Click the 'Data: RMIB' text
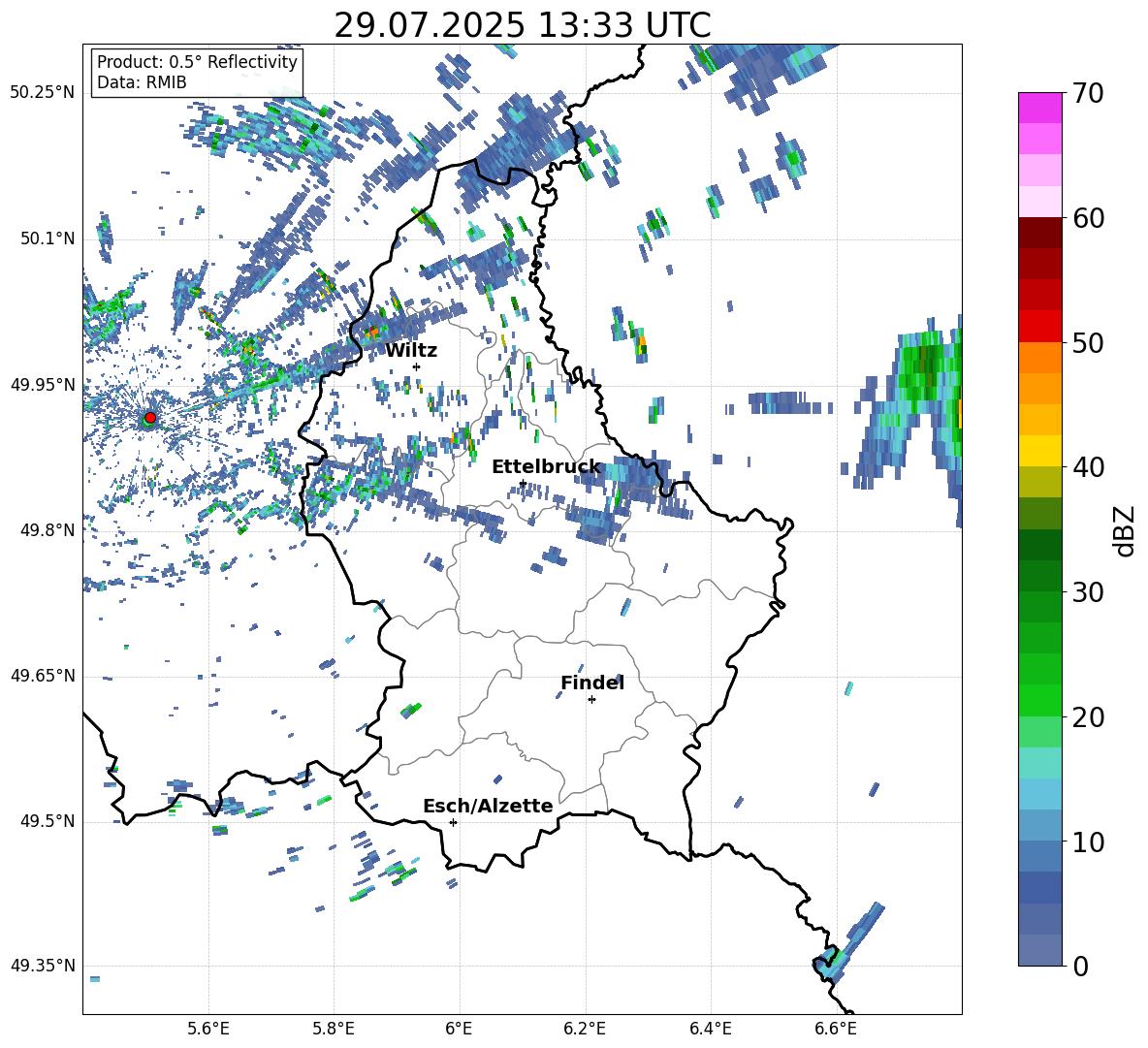 pos(142,82)
